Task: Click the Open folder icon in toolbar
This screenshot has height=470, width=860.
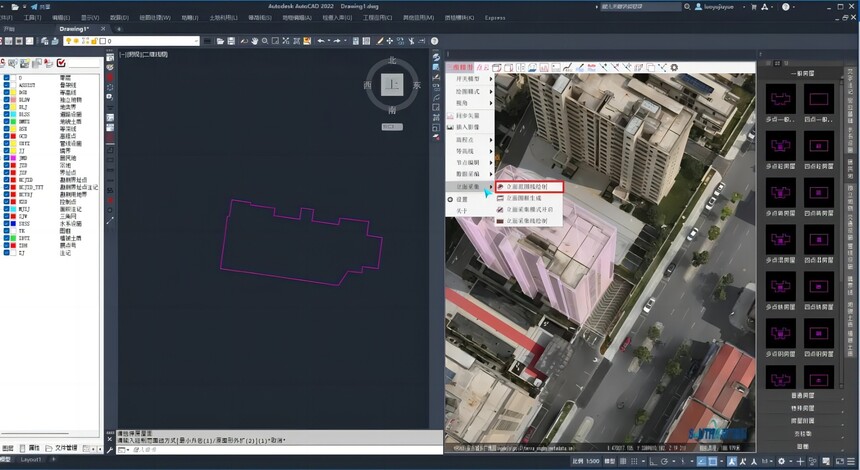Action: pyautogui.click(x=220, y=41)
